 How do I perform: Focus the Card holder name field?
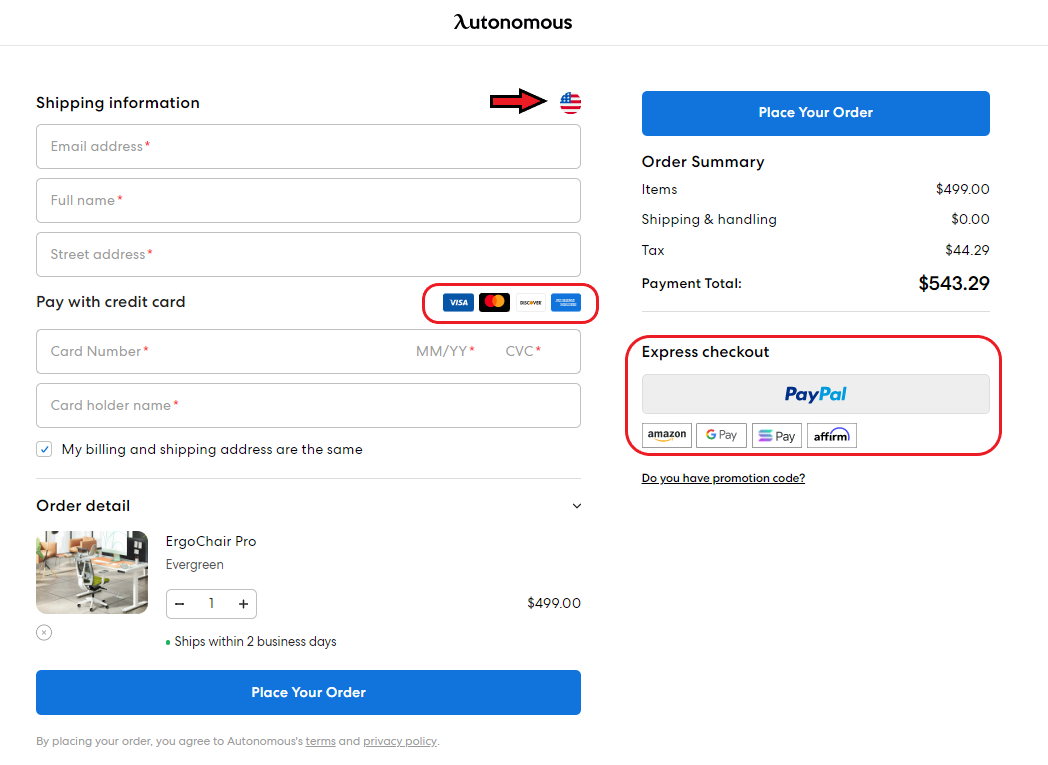[x=308, y=406]
